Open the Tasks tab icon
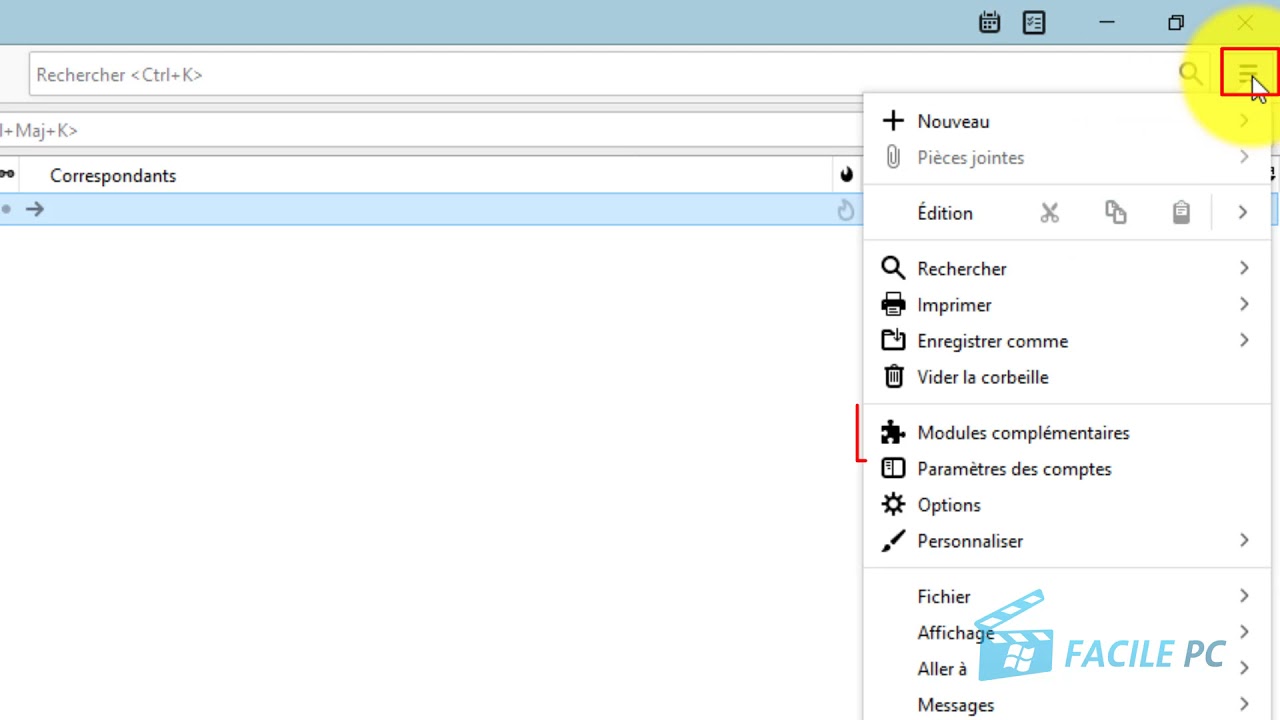 [1034, 22]
